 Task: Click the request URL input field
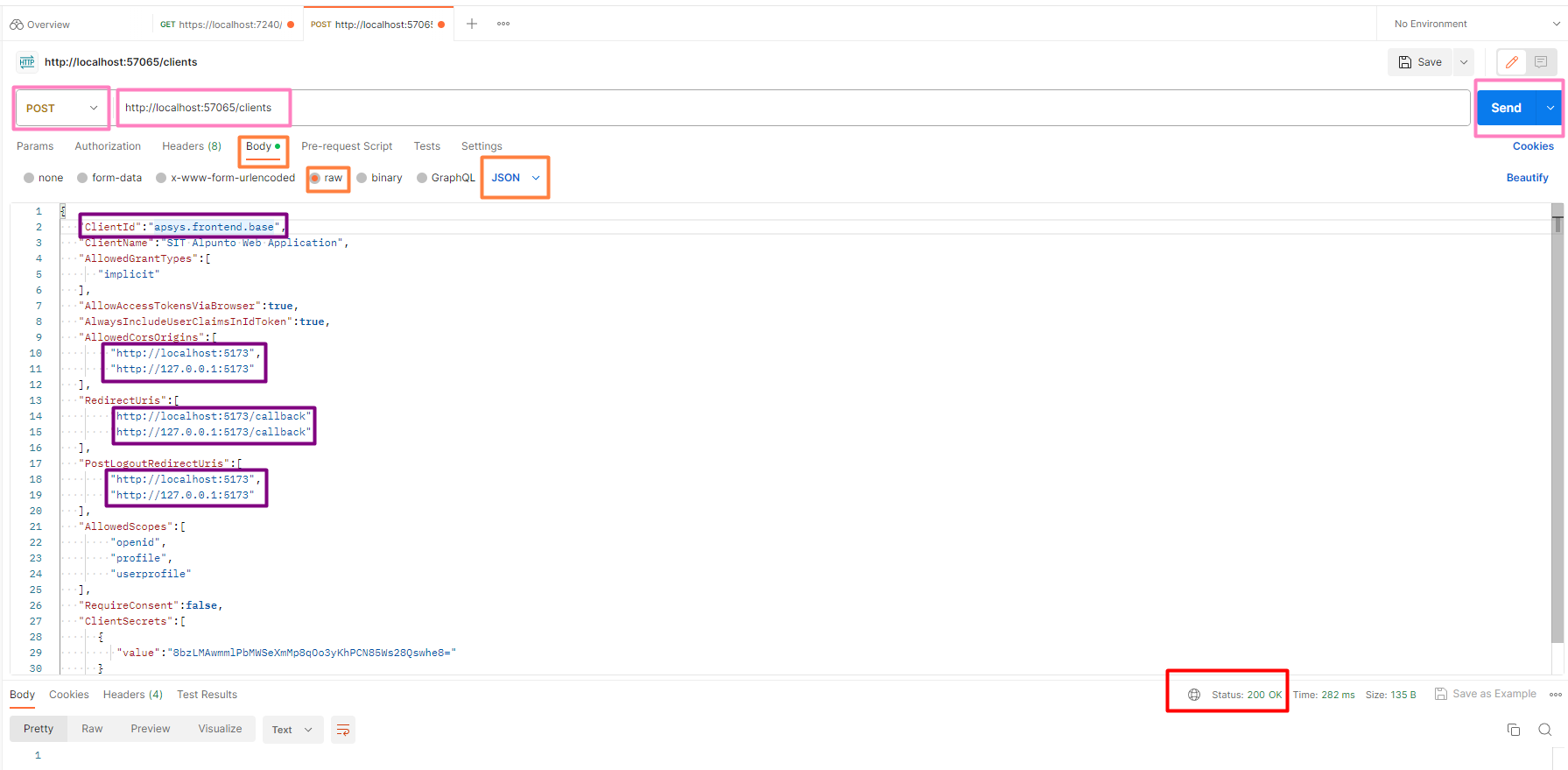[788, 108]
